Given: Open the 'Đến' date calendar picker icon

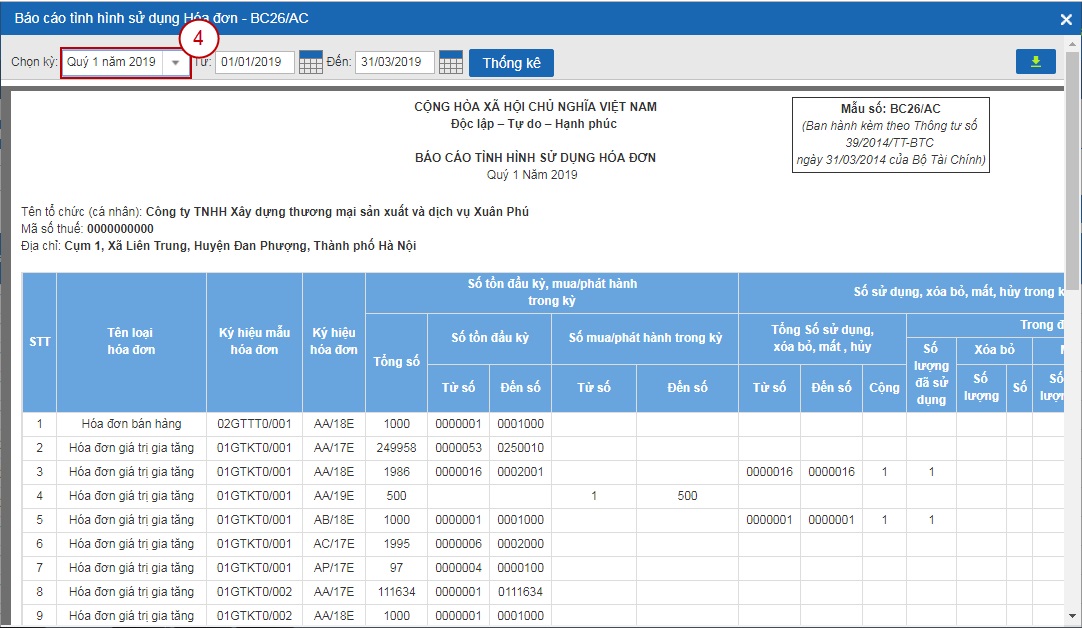Looking at the screenshot, I should click(x=451, y=62).
